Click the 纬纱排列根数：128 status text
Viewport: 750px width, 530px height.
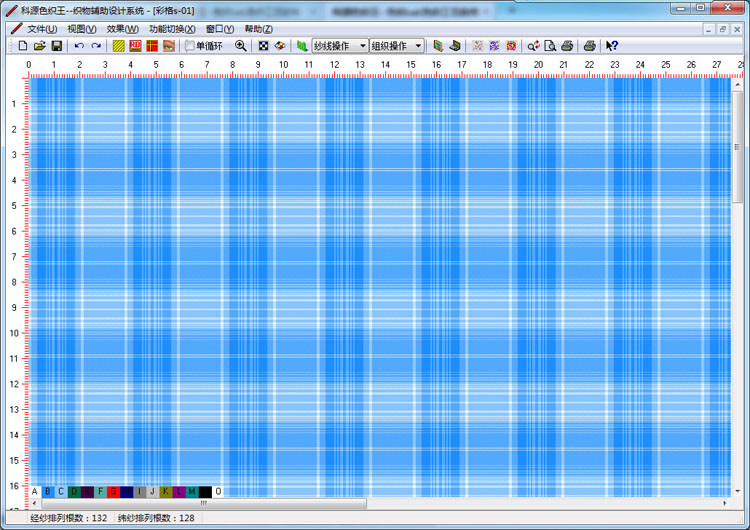[156, 518]
